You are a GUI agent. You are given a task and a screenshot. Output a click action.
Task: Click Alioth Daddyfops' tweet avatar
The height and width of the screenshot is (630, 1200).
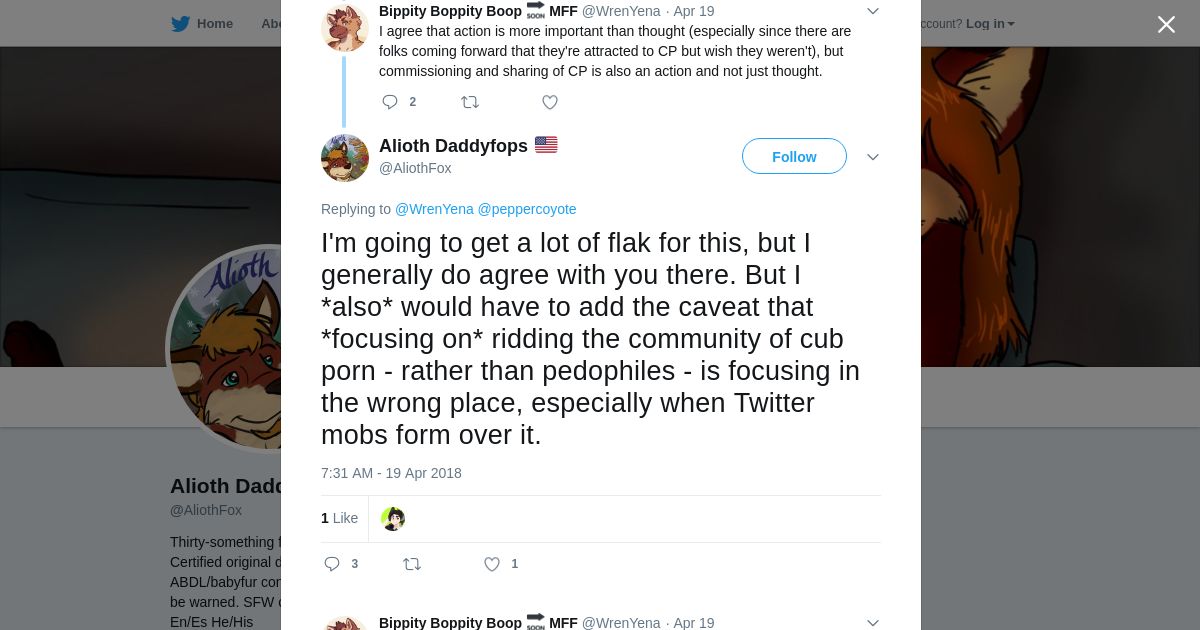coord(345,158)
